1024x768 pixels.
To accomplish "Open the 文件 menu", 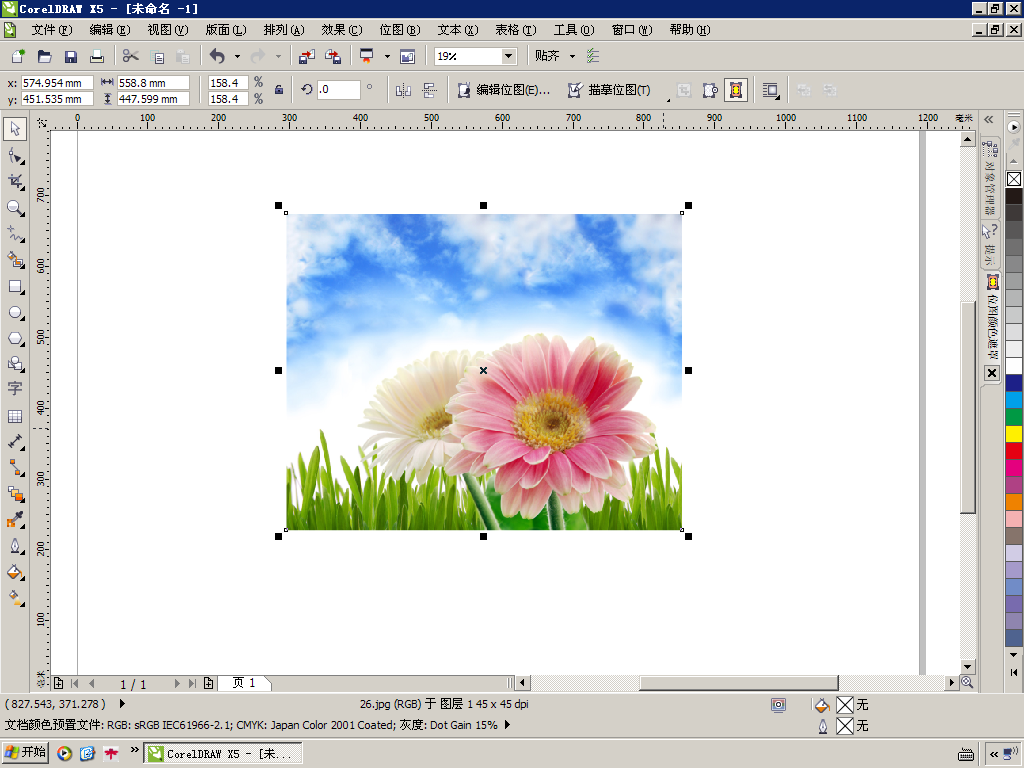I will click(x=52, y=30).
